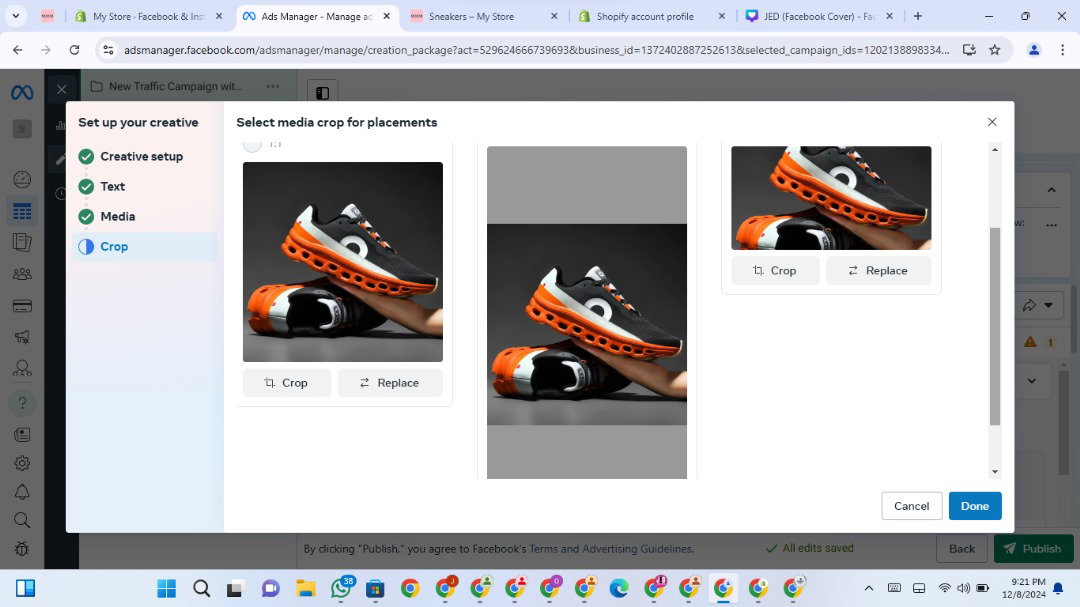Click the address bar URL
The image size is (1080, 607).
point(536,50)
